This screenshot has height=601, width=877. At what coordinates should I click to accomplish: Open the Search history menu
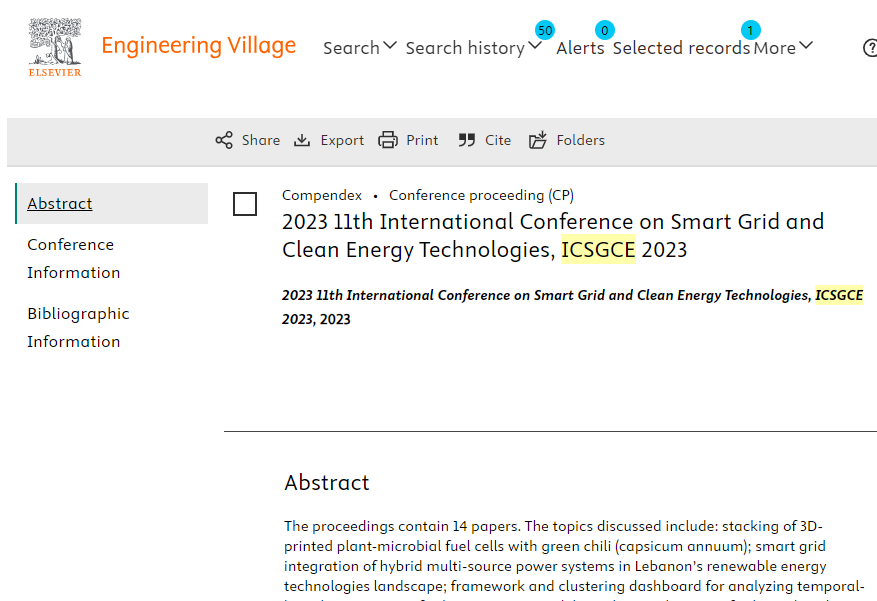pyautogui.click(x=465, y=48)
